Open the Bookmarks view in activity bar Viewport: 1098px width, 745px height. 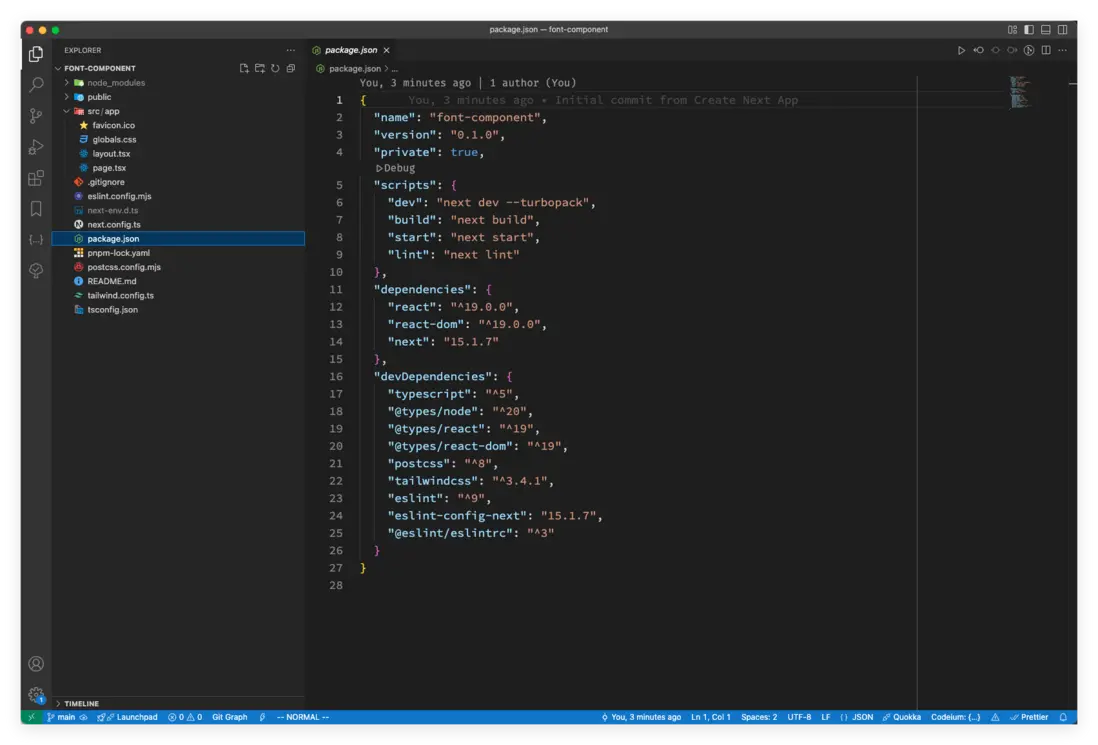click(x=36, y=209)
